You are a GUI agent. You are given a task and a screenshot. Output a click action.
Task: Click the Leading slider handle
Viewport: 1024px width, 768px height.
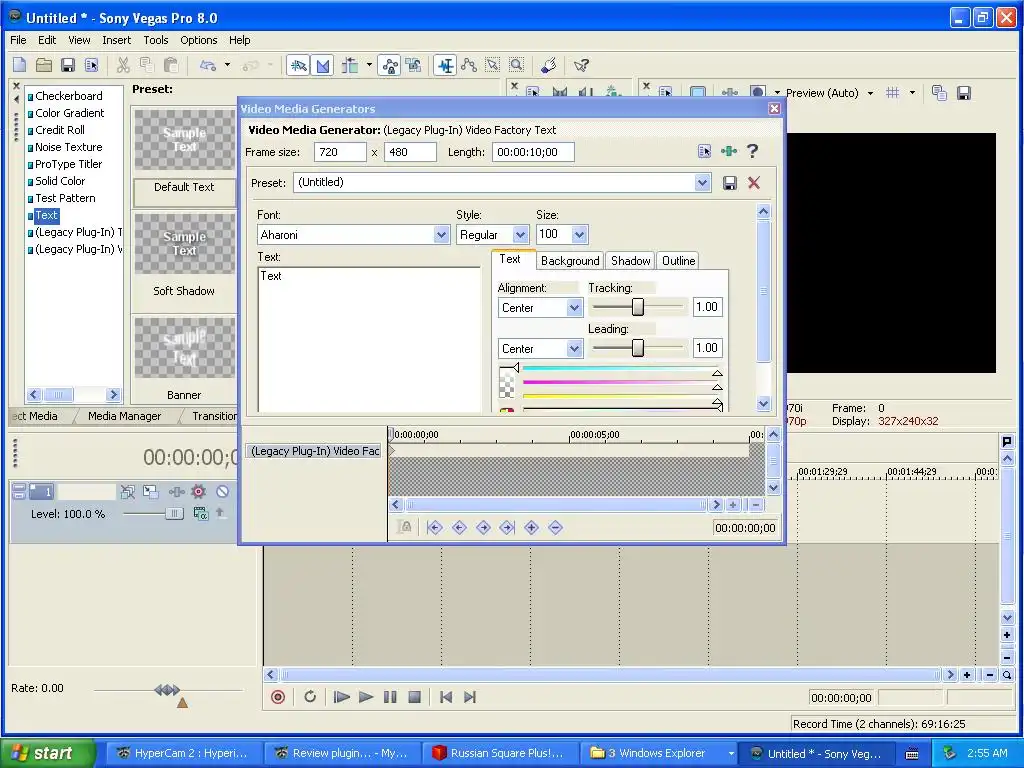(x=638, y=348)
